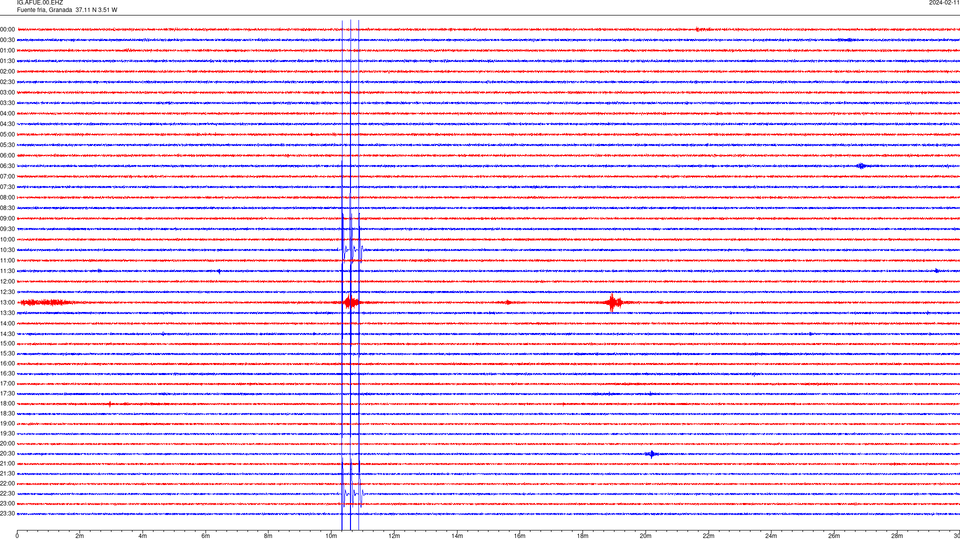Select the 00:00 trace time label
This screenshot has width=960, height=540.
[x=7, y=29]
